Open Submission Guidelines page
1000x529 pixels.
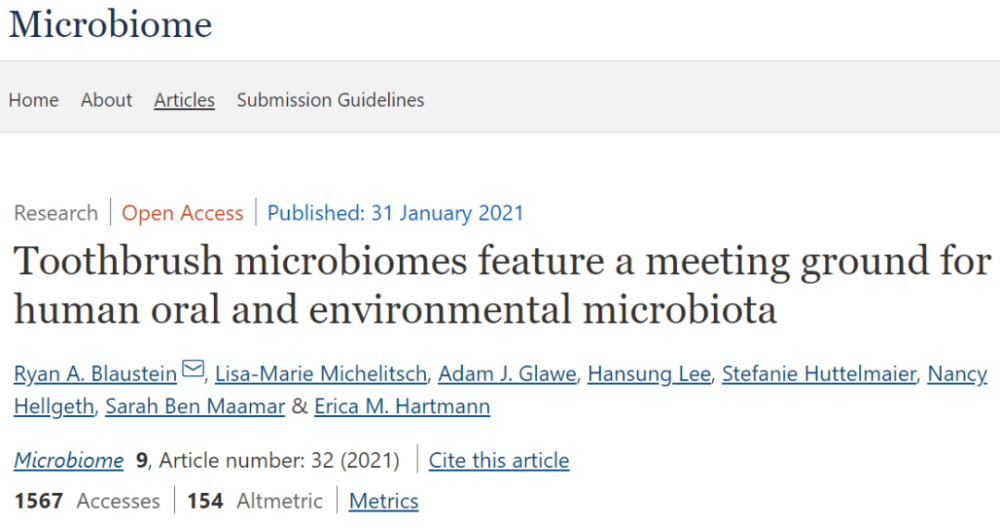pyautogui.click(x=330, y=100)
